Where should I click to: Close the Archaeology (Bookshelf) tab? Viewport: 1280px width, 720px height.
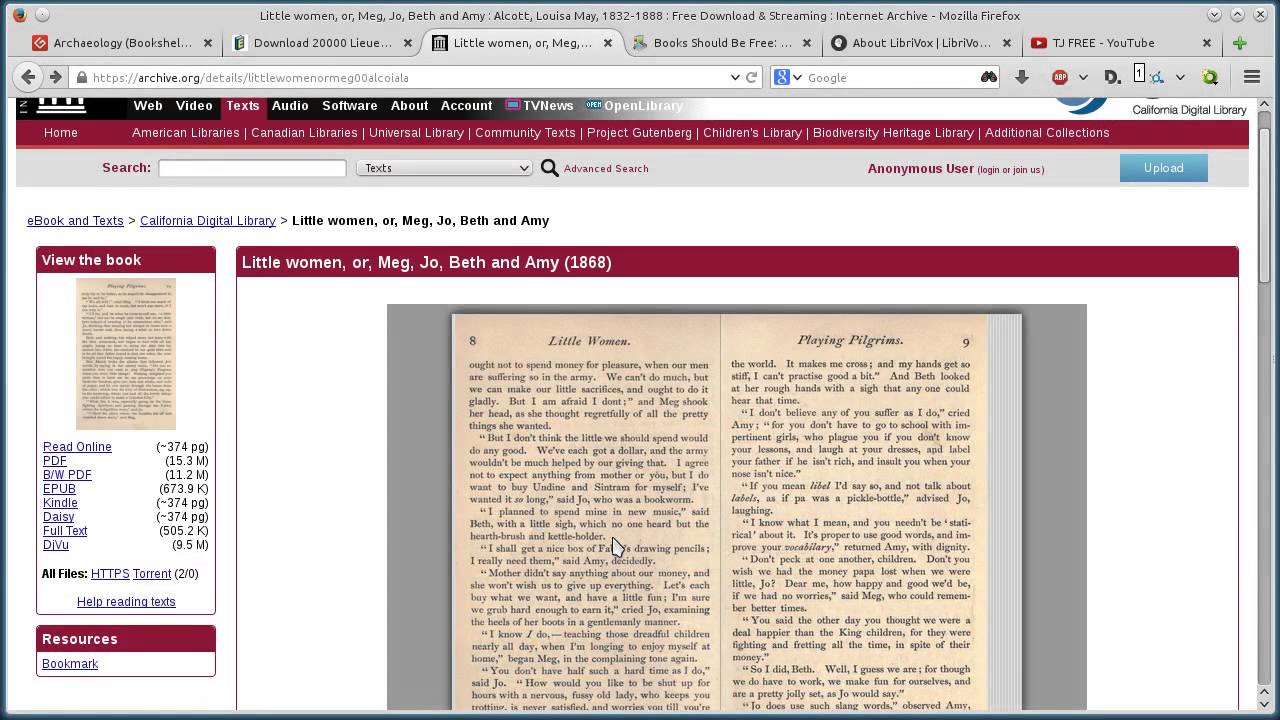coord(208,43)
